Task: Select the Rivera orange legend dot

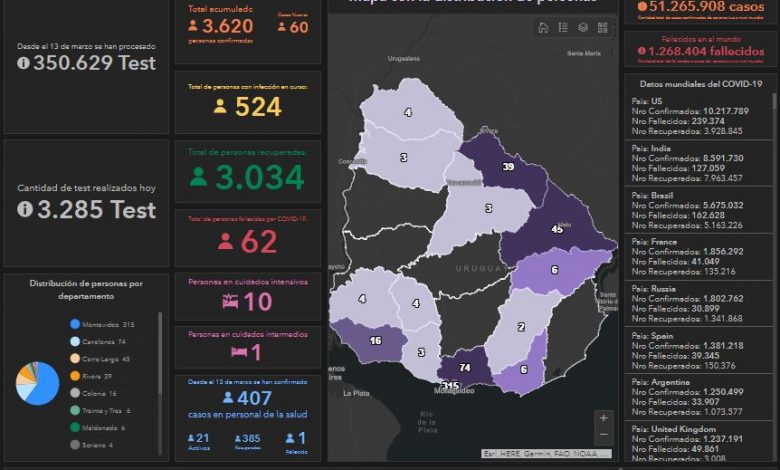Action: tap(76, 376)
